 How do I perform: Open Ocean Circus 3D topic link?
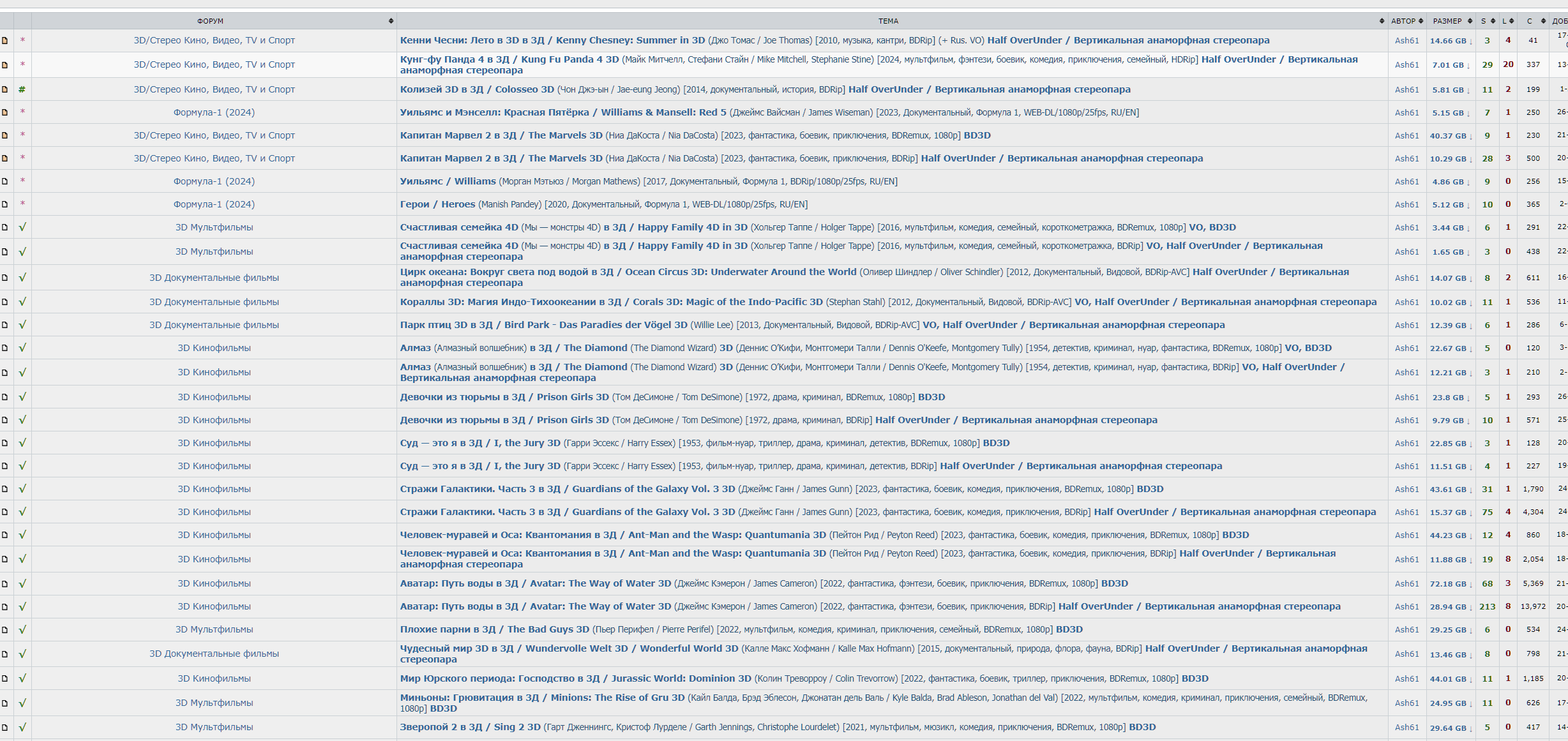[x=874, y=277]
